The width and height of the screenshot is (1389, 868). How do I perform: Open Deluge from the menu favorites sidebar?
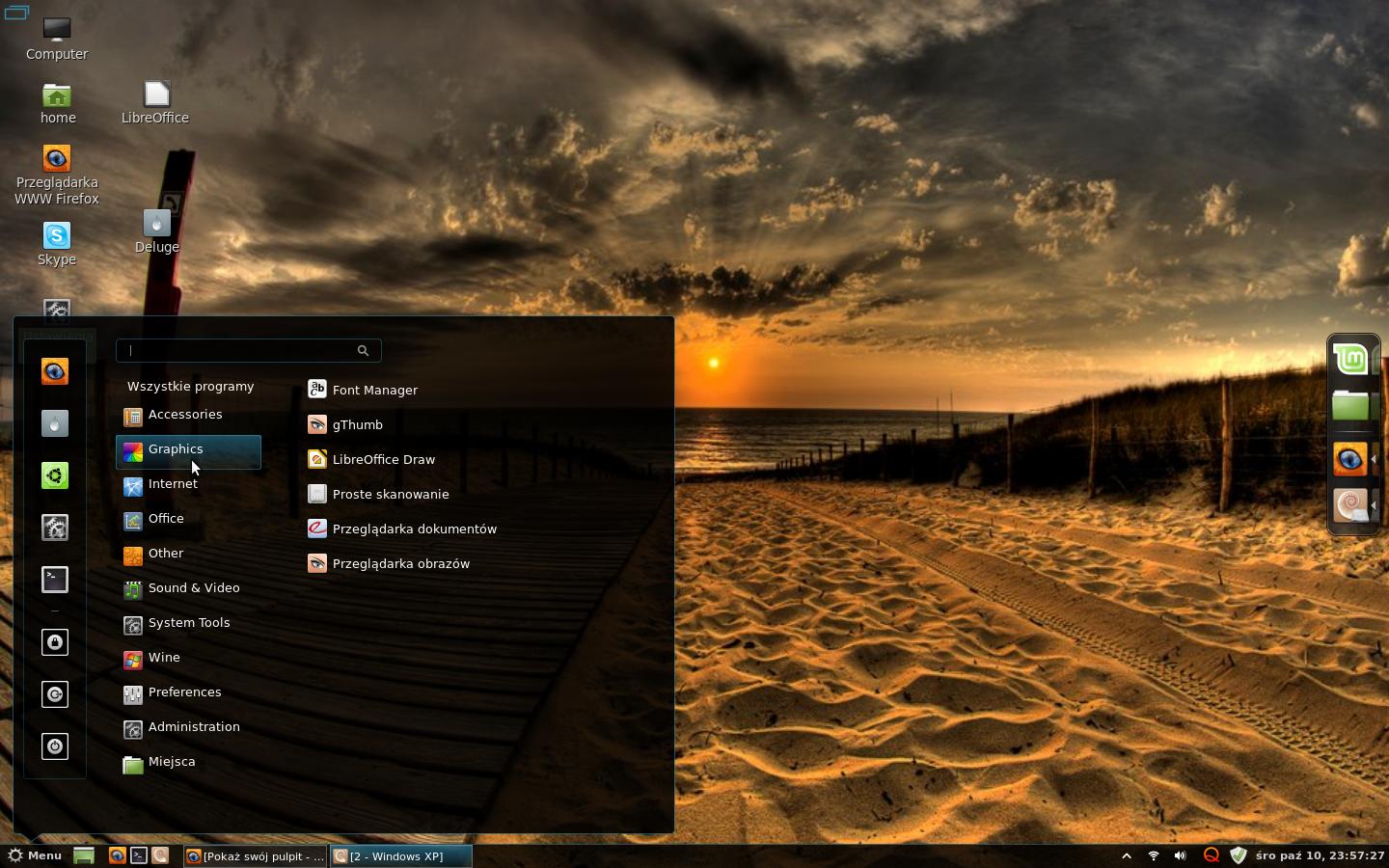point(55,423)
